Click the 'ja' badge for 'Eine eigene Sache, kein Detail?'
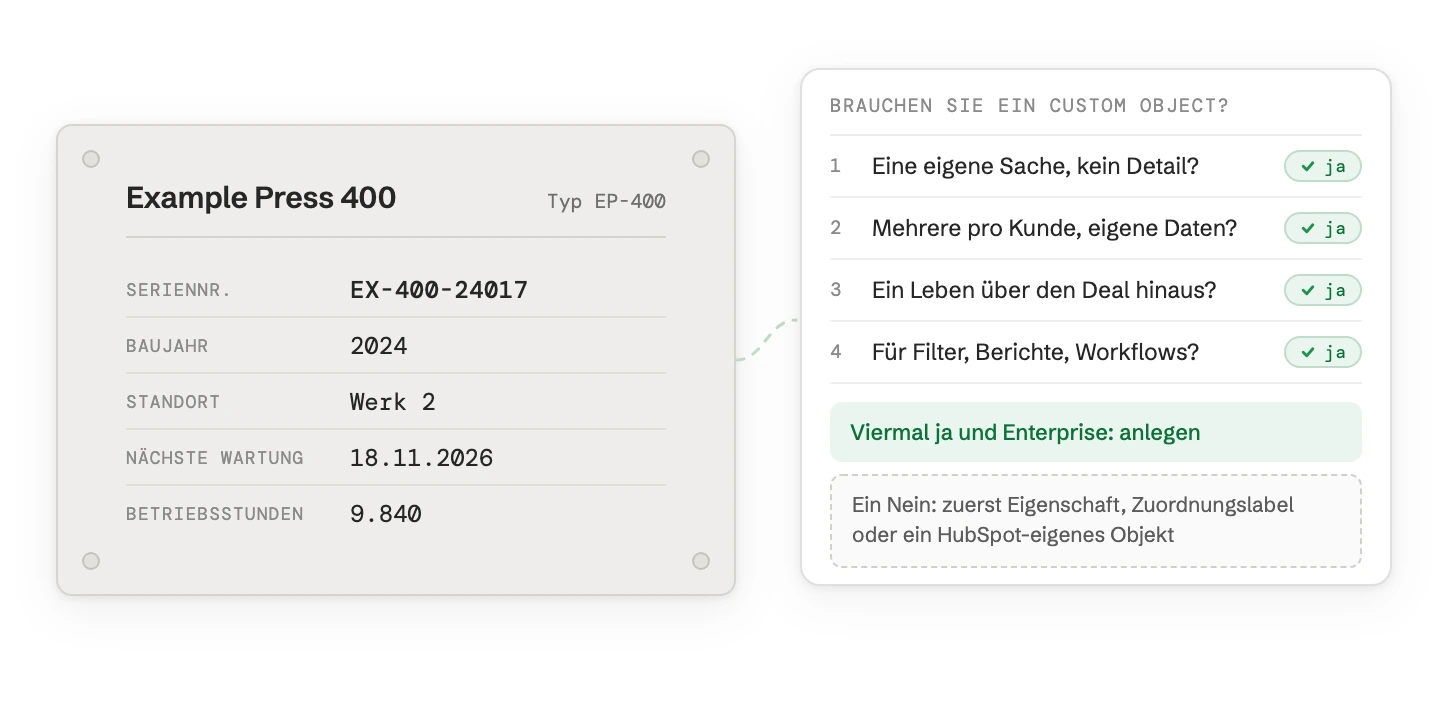Screen dimensions: 1436x720 [x=1322, y=166]
